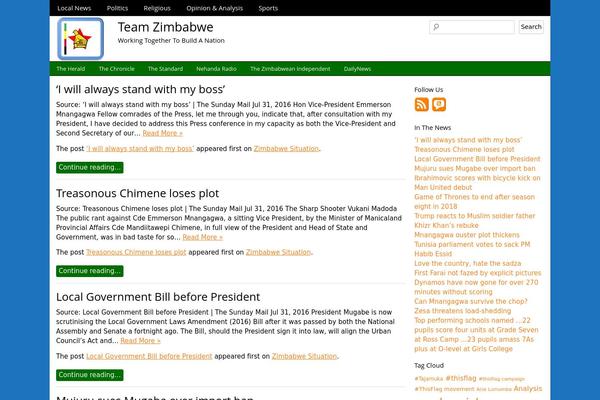Go to The Herald in green bar
600x400 pixels.
[70, 69]
